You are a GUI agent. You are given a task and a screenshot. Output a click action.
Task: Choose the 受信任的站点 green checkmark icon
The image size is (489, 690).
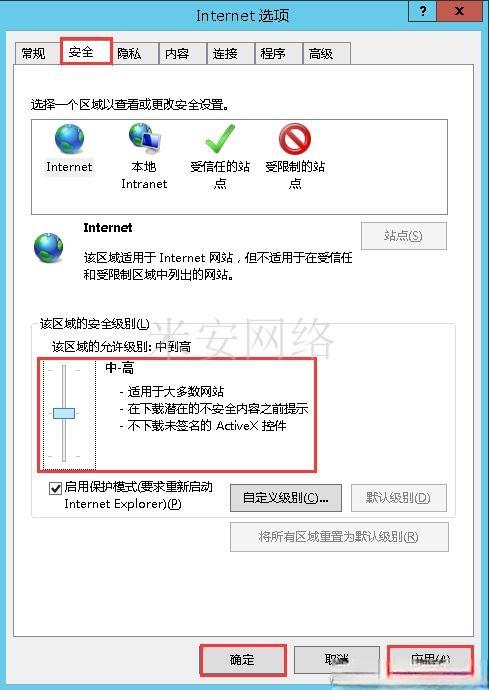point(220,139)
